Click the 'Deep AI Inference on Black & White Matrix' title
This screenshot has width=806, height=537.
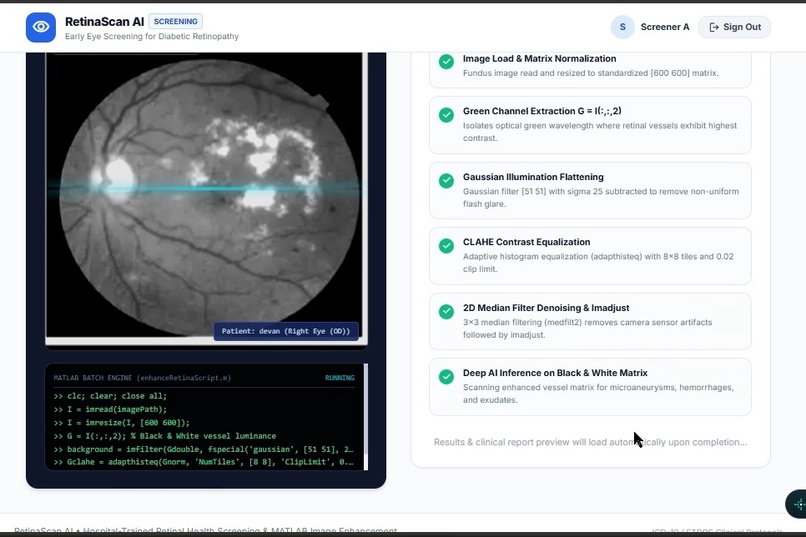tap(555, 373)
